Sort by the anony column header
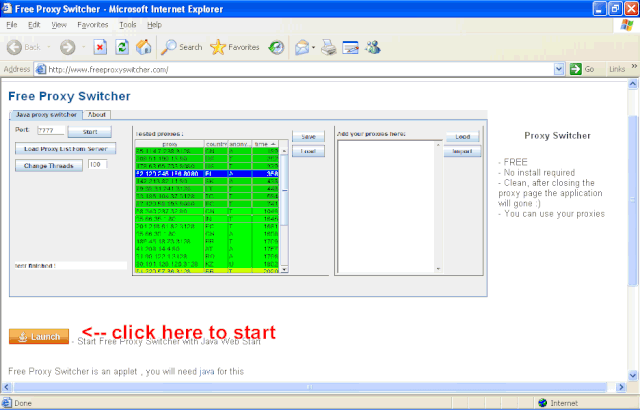Image resolution: width=640 pixels, height=410 pixels. [240, 144]
